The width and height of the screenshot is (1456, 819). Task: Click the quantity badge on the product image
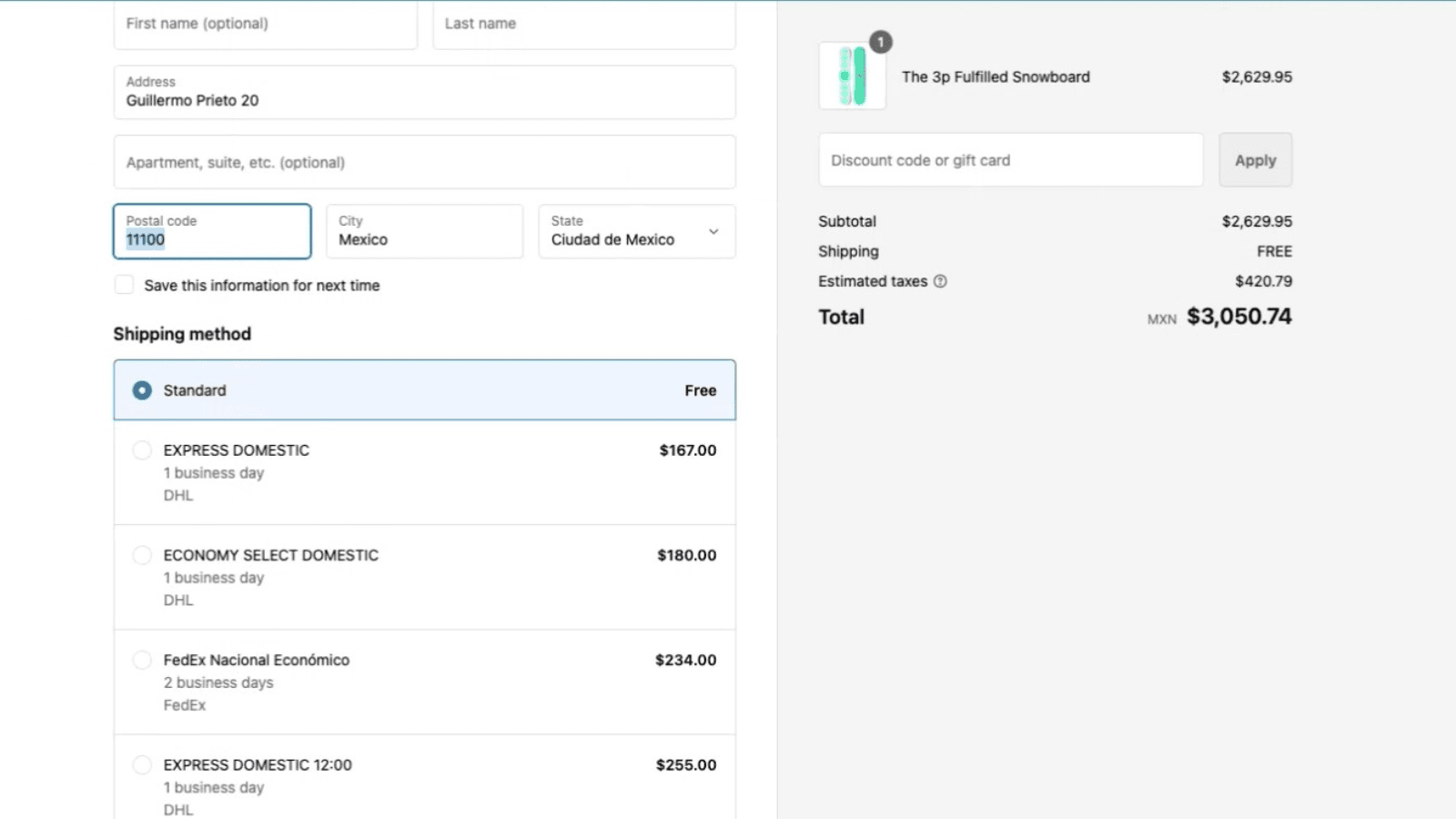tap(879, 42)
